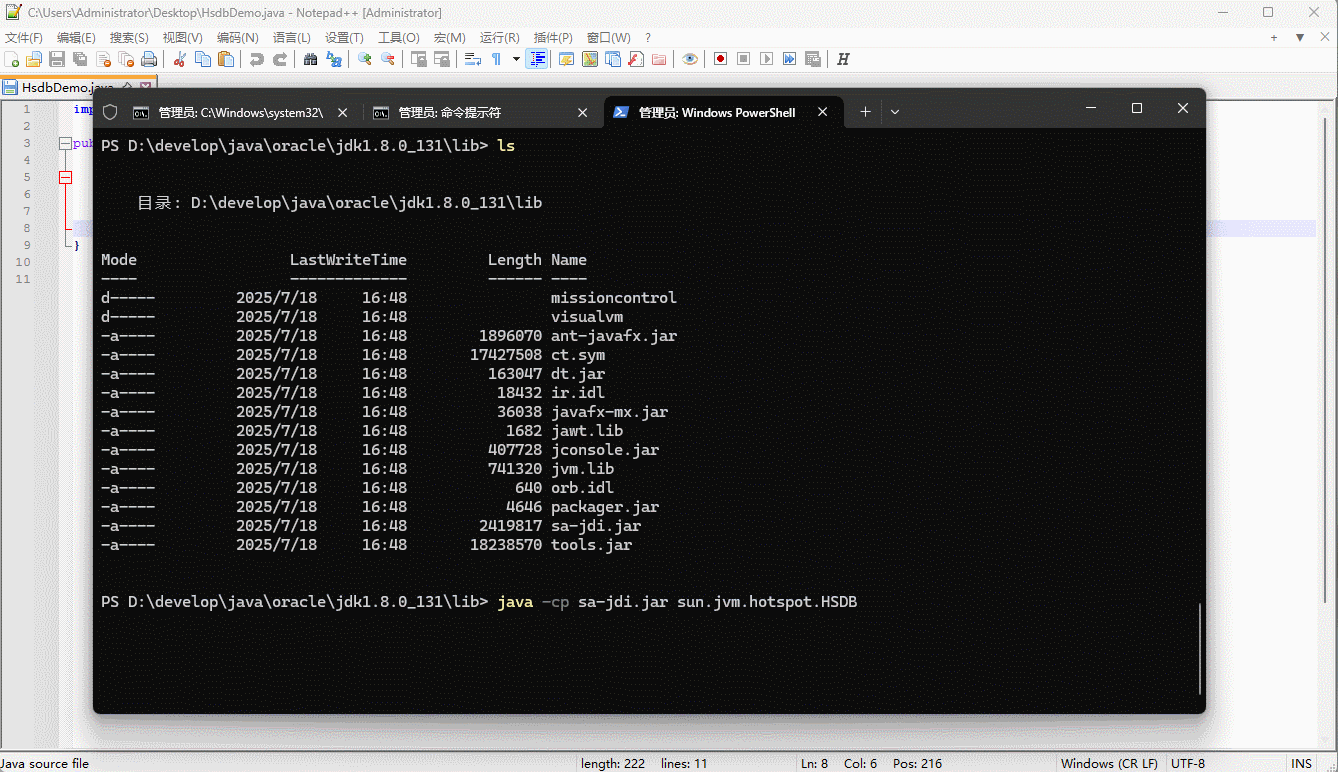1338x772 pixels.
Task: Click UTF-8 encoding in status bar
Action: click(x=1188, y=763)
